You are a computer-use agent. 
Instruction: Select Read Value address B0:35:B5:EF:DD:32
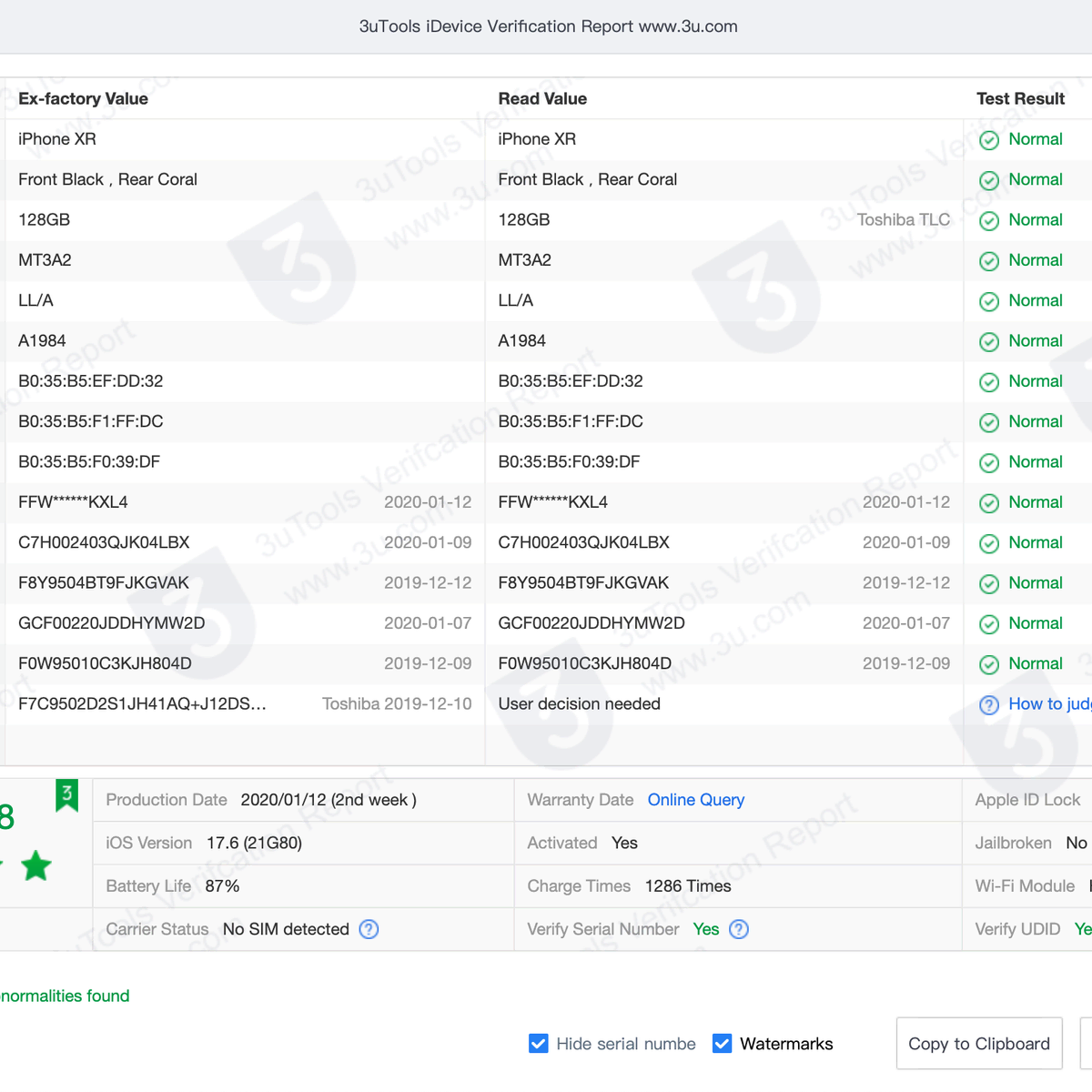pyautogui.click(x=571, y=380)
